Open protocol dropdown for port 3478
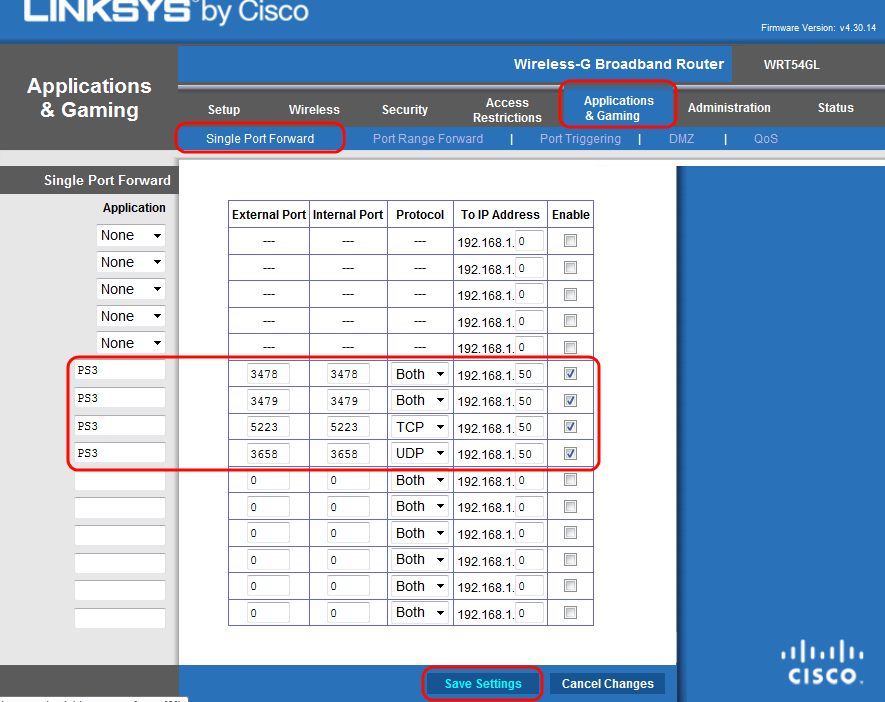The image size is (885, 702). click(419, 374)
